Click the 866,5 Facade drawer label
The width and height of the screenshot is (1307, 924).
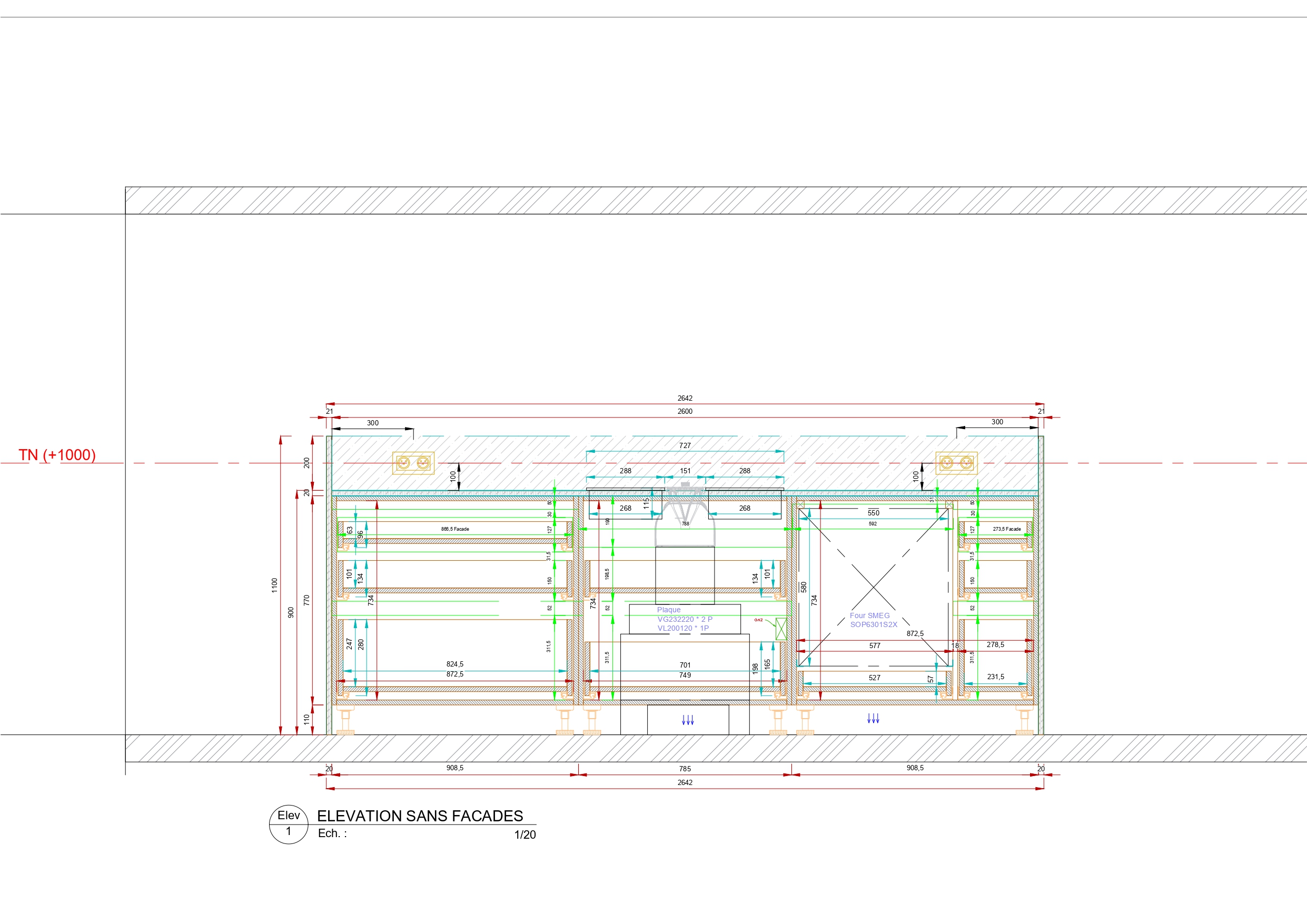pyautogui.click(x=455, y=529)
